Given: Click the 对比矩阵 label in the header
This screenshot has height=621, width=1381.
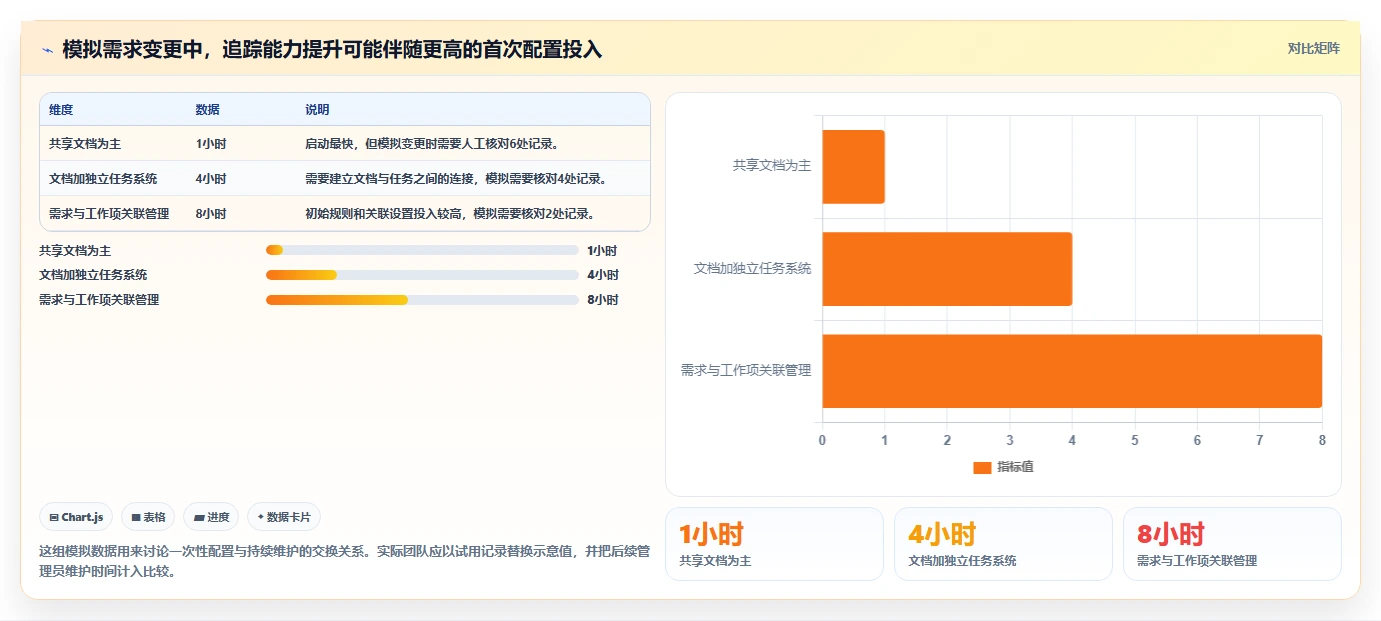Looking at the screenshot, I should coord(1313,48).
